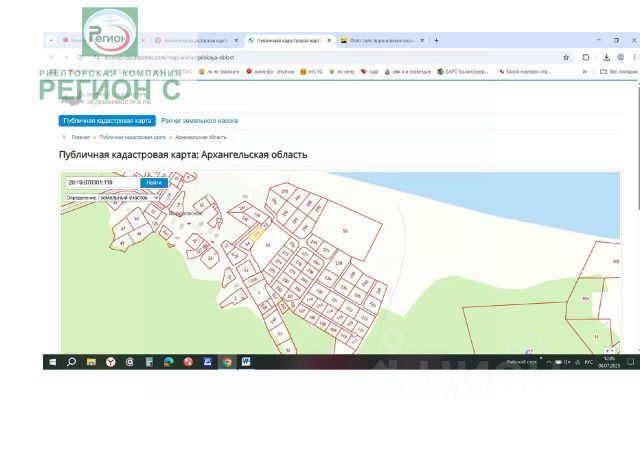The width and height of the screenshot is (640, 452).
Task: Open Microsoft Word from the taskbar
Action: click(246, 362)
